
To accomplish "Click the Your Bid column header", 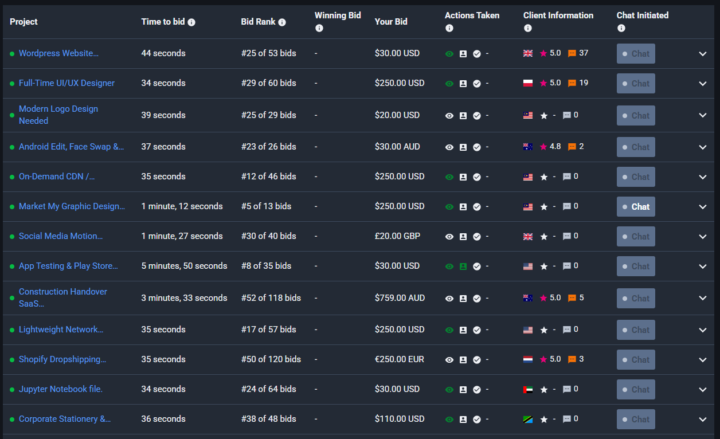I will [x=391, y=22].
